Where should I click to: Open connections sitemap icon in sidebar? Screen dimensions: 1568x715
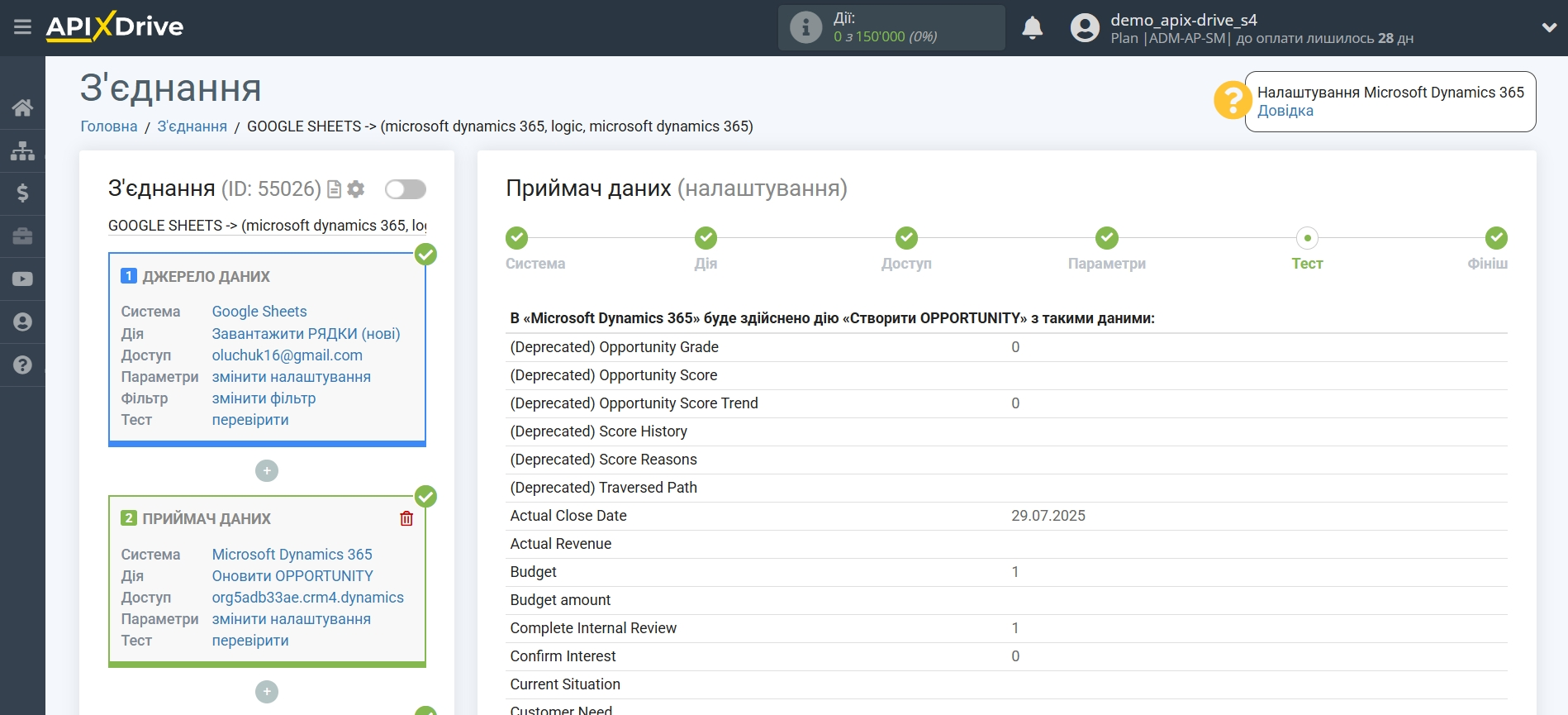22,150
